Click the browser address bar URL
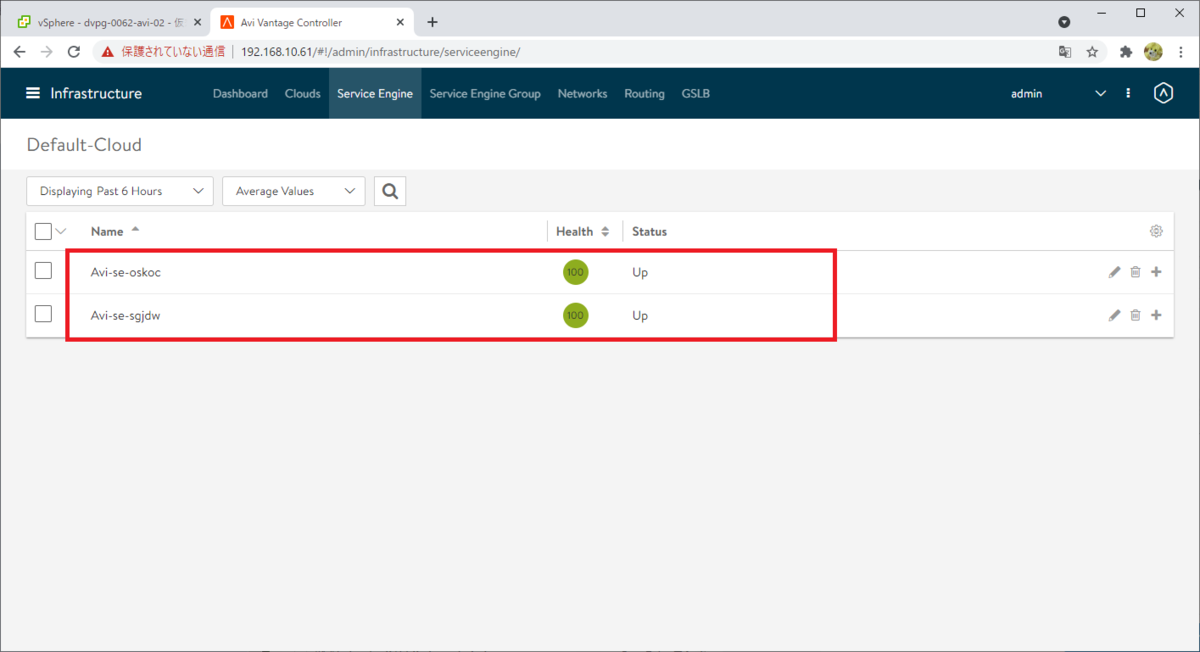This screenshot has height=652, width=1200. [380, 52]
